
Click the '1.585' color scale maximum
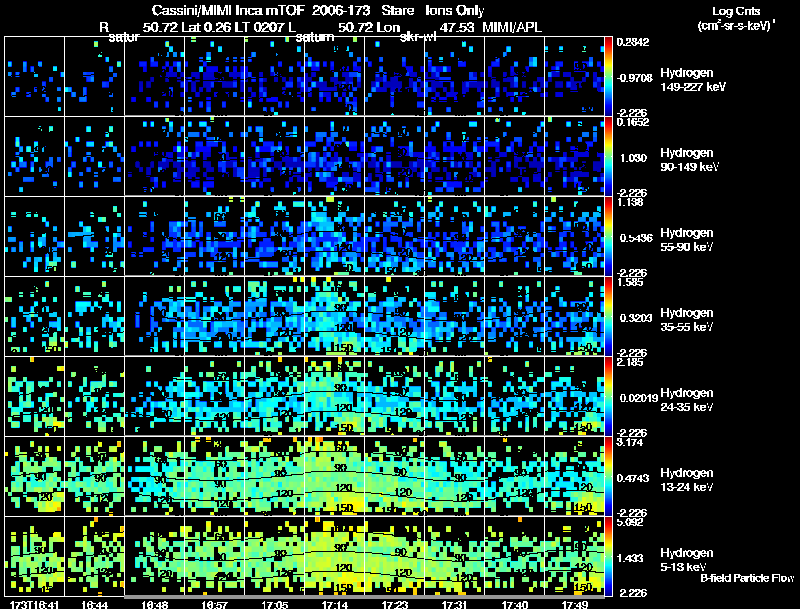[x=630, y=282]
